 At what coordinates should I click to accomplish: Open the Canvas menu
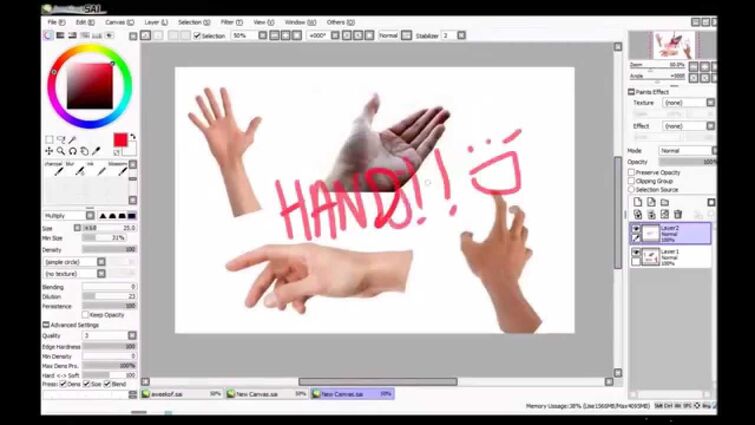pyautogui.click(x=119, y=22)
